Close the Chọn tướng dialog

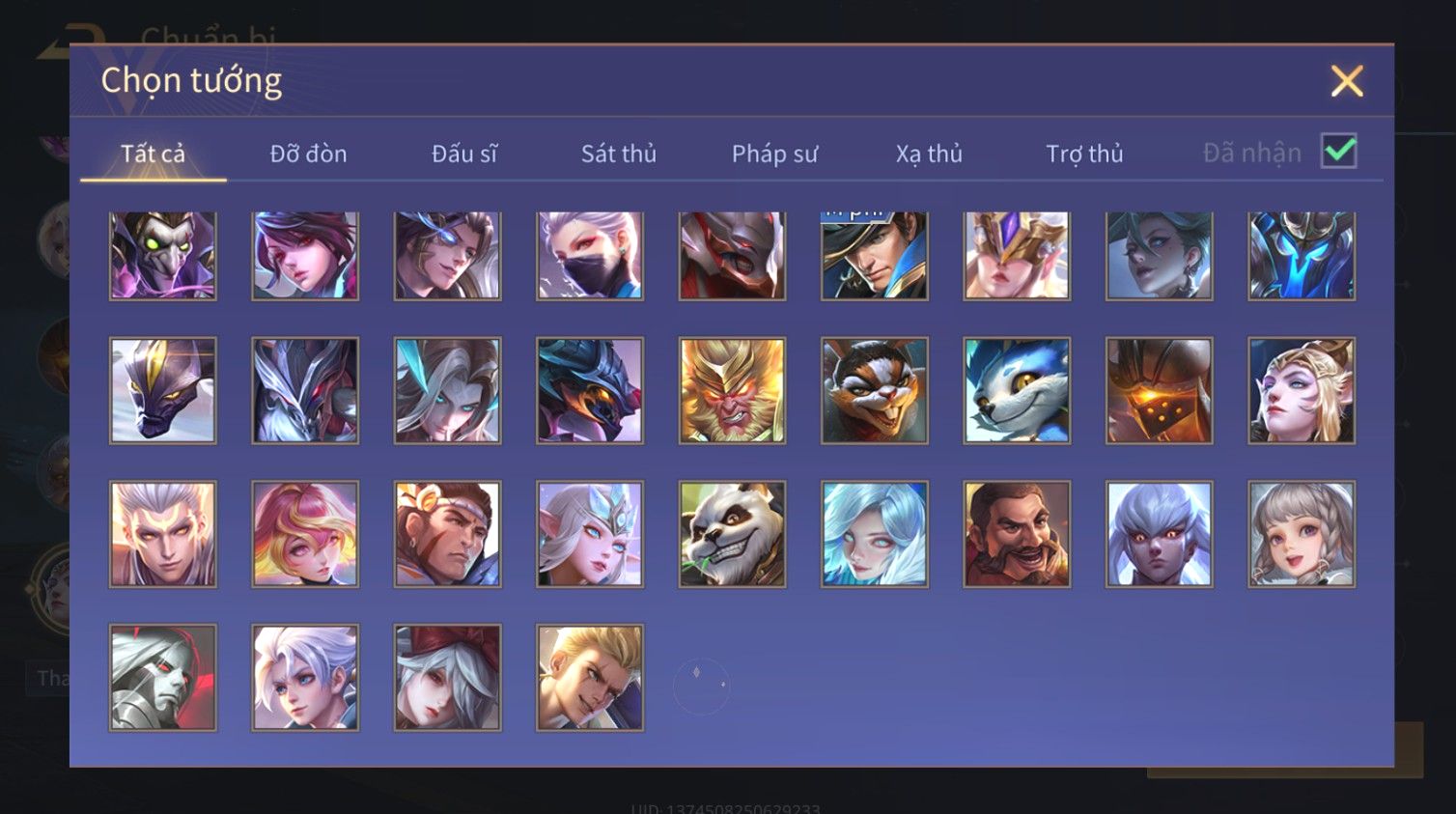coord(1347,81)
